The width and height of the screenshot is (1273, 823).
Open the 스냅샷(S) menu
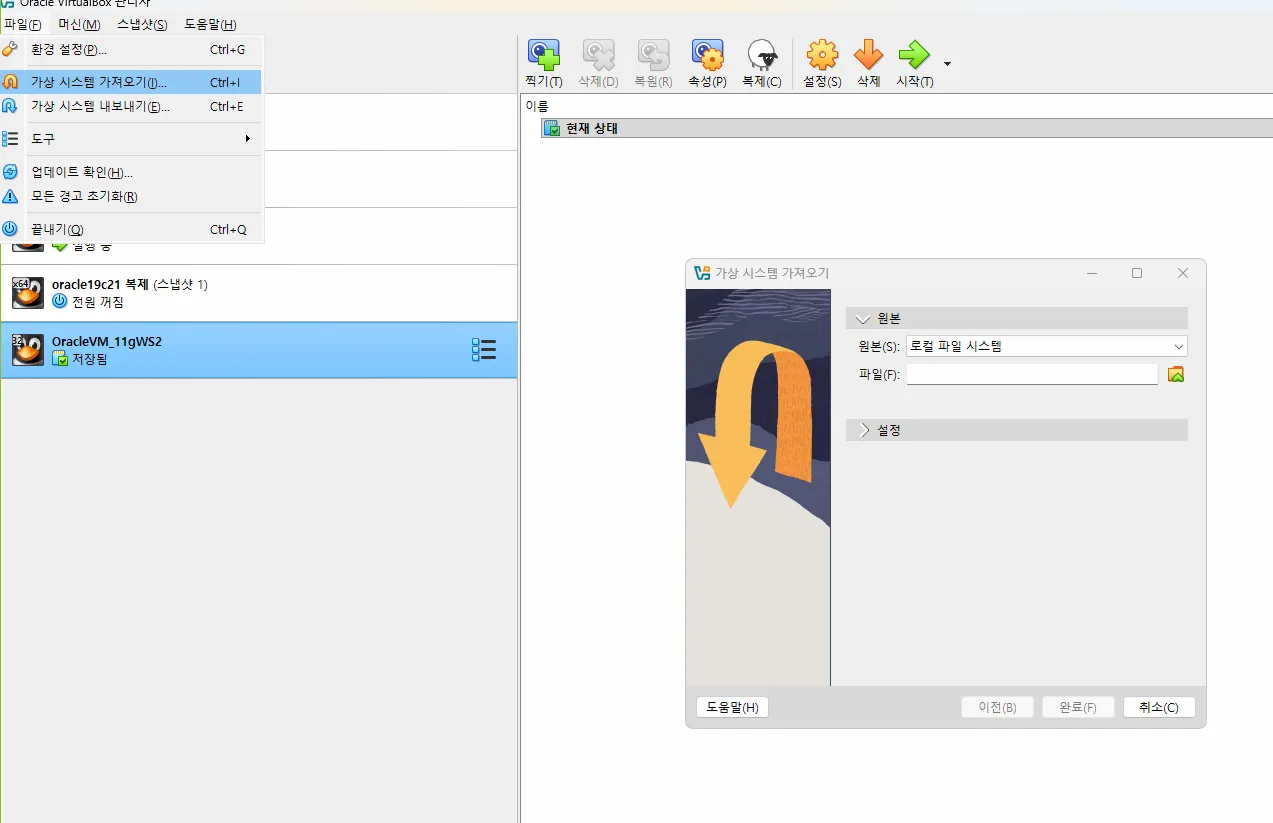pyautogui.click(x=142, y=24)
